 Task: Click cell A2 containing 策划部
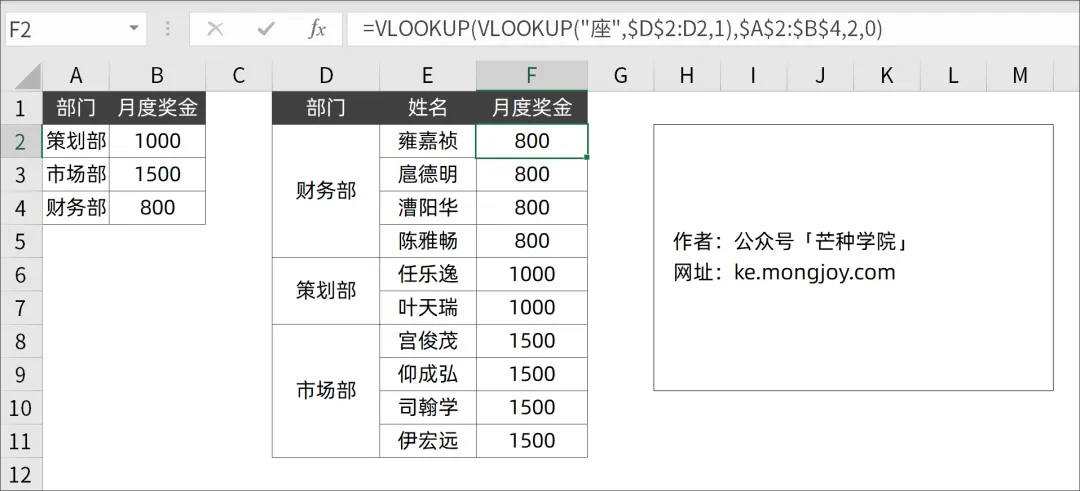pos(76,141)
